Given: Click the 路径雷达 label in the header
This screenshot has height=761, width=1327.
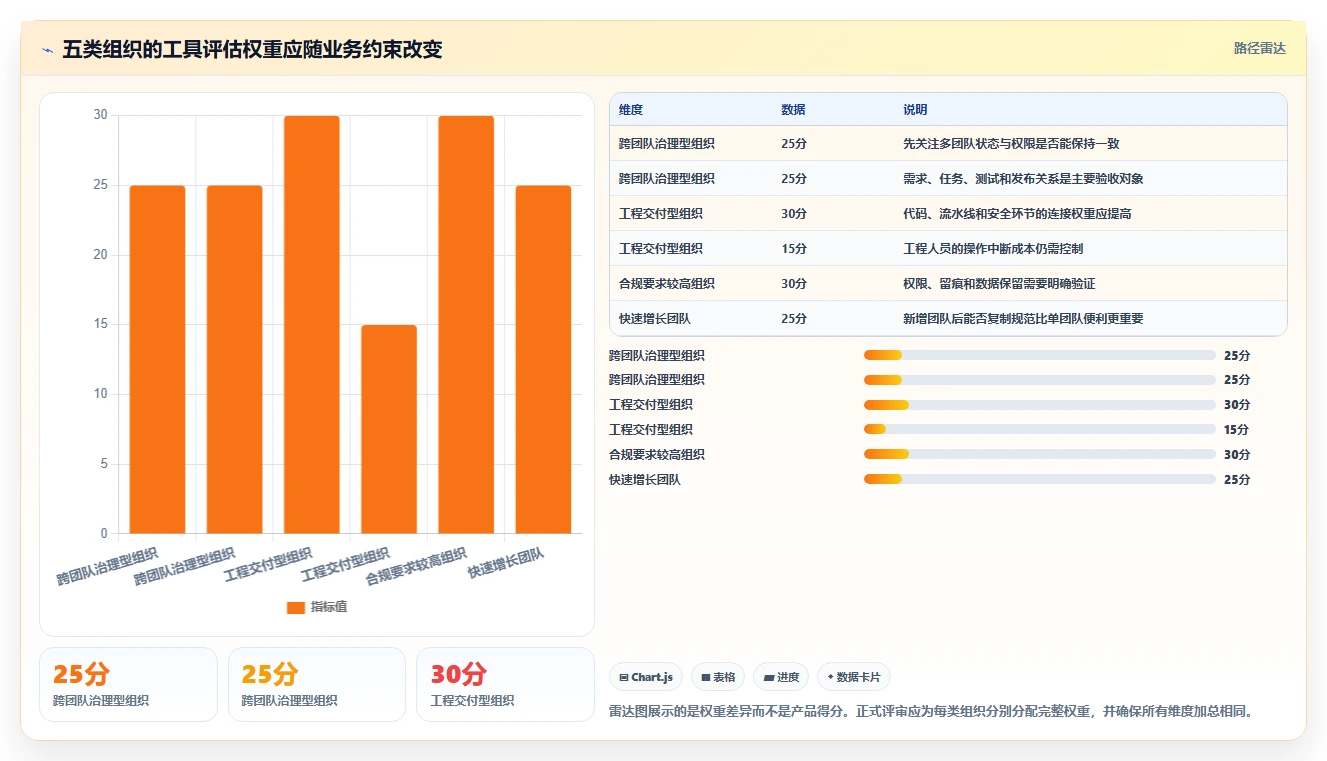Looking at the screenshot, I should click(x=1259, y=48).
